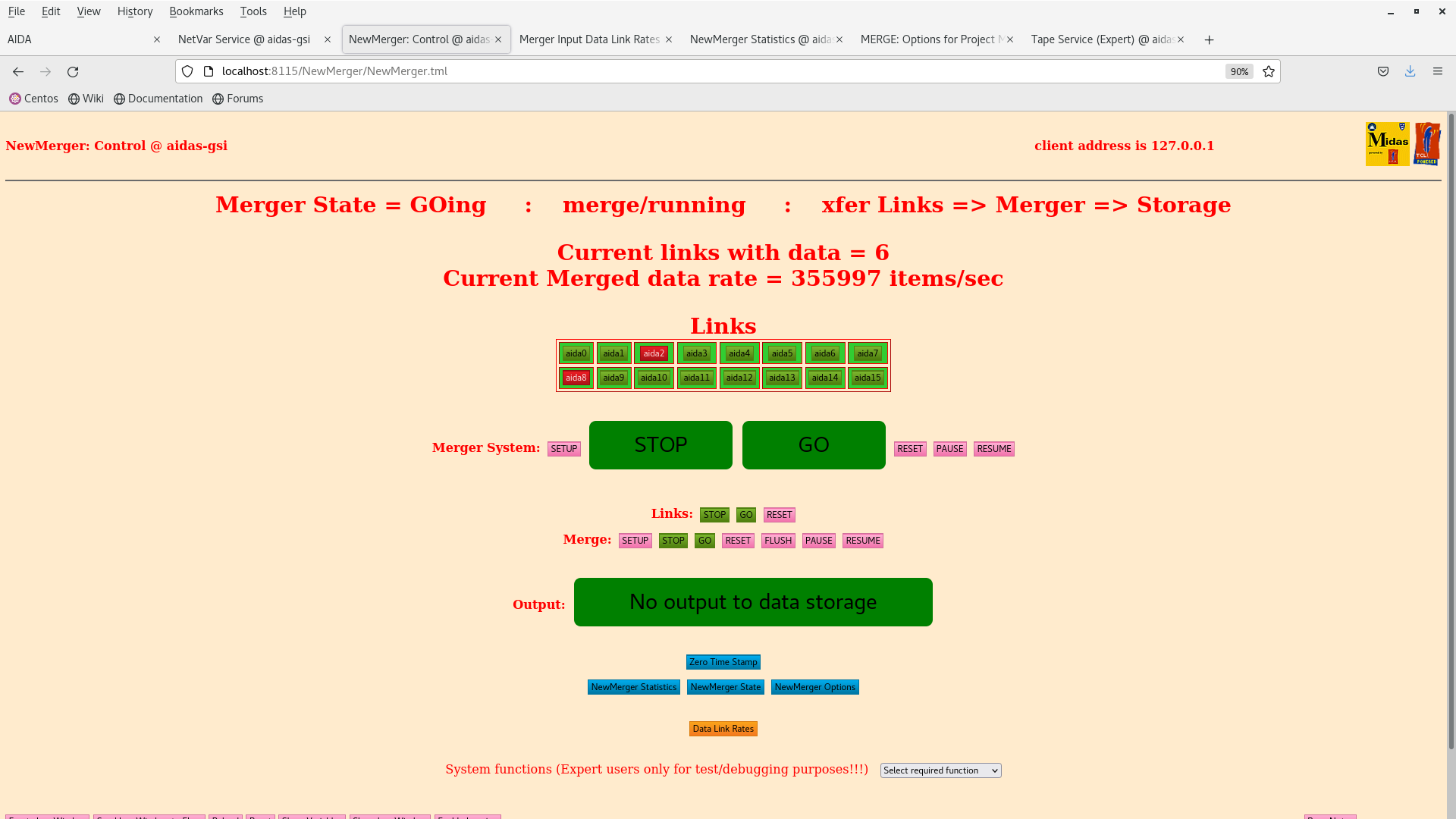Open the NewMerger Statistics link button
The height and width of the screenshot is (819, 1456).
[633, 687]
